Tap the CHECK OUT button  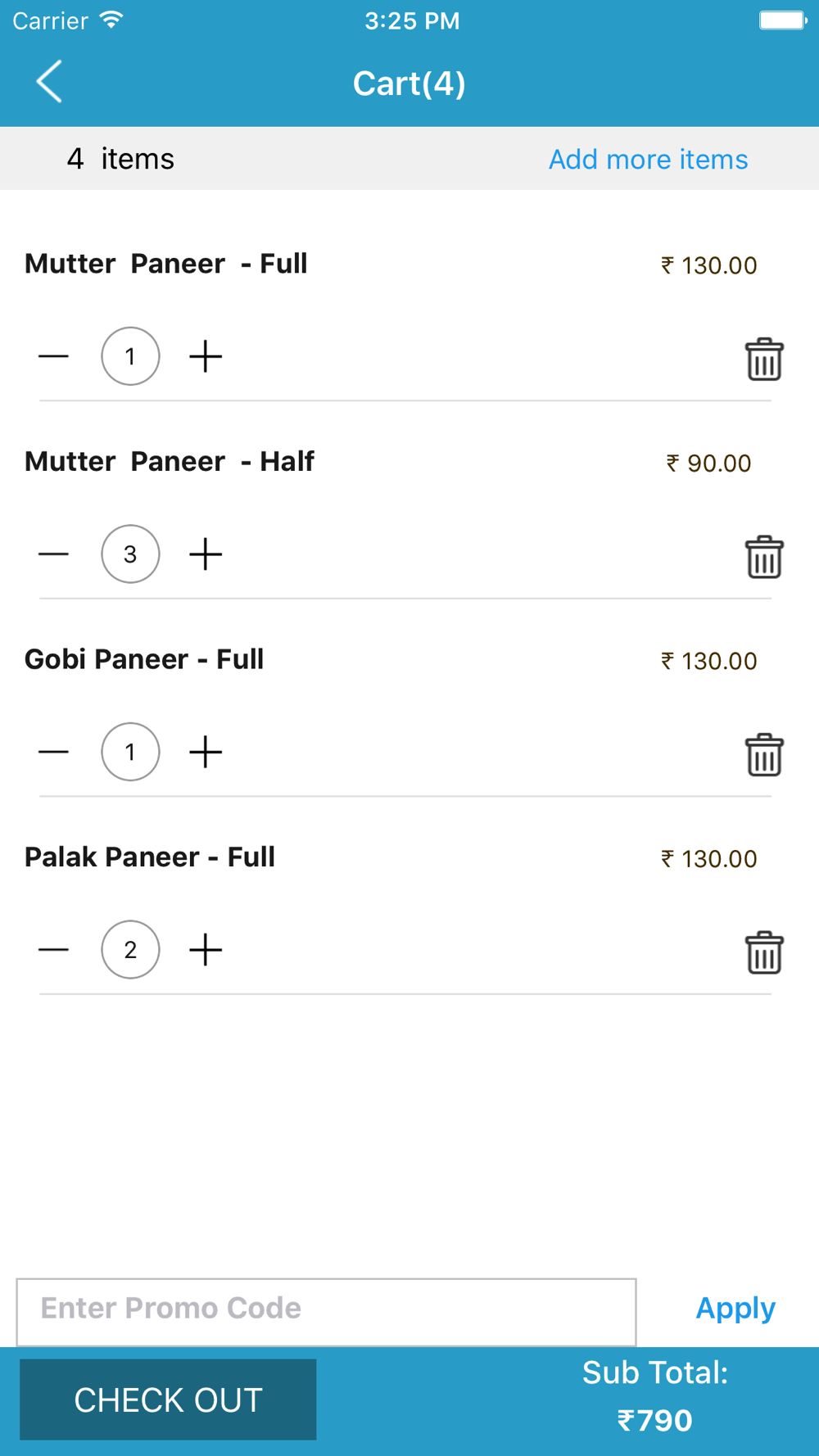168,1399
